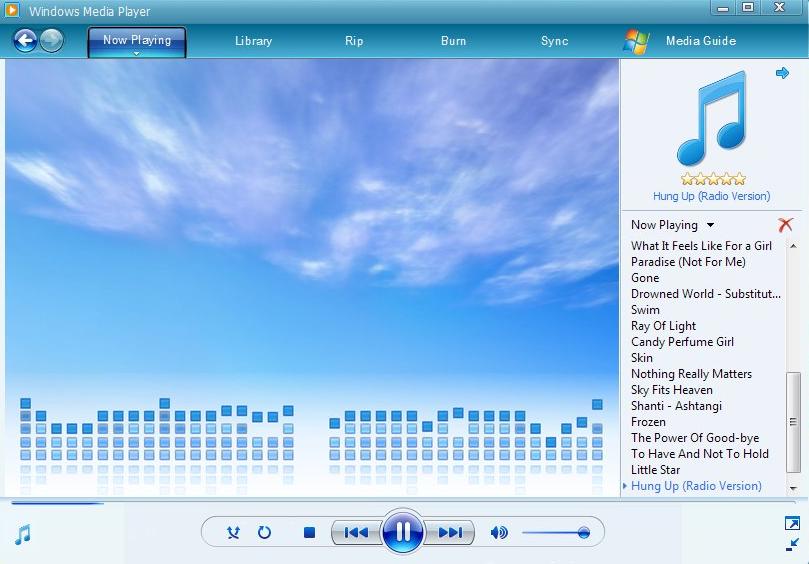This screenshot has width=809, height=564.
Task: Click the playlist scrollbar thumb
Action: coord(794,422)
